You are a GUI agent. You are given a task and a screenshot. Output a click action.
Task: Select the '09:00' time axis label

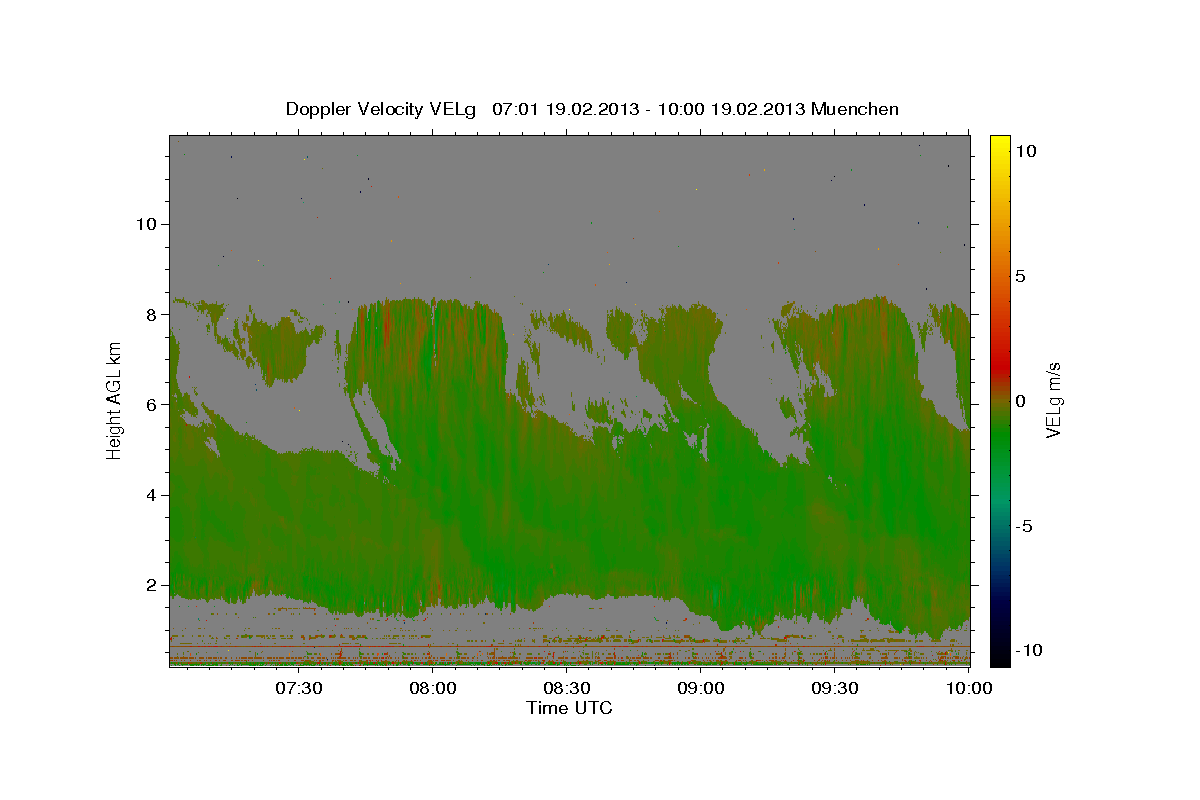[x=701, y=688]
